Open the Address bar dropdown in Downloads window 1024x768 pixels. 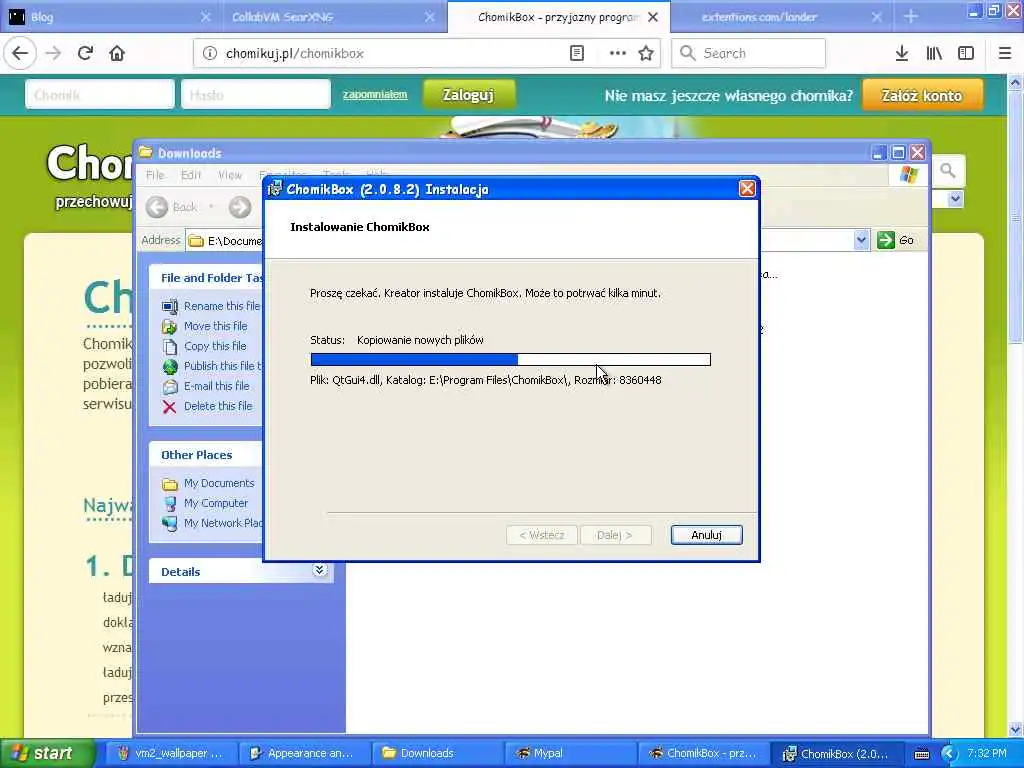click(861, 240)
